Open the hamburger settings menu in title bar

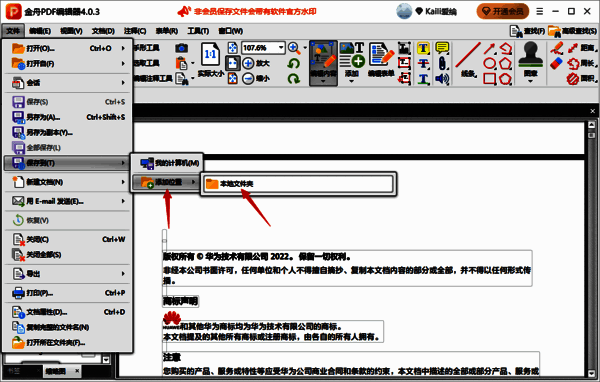coord(540,11)
